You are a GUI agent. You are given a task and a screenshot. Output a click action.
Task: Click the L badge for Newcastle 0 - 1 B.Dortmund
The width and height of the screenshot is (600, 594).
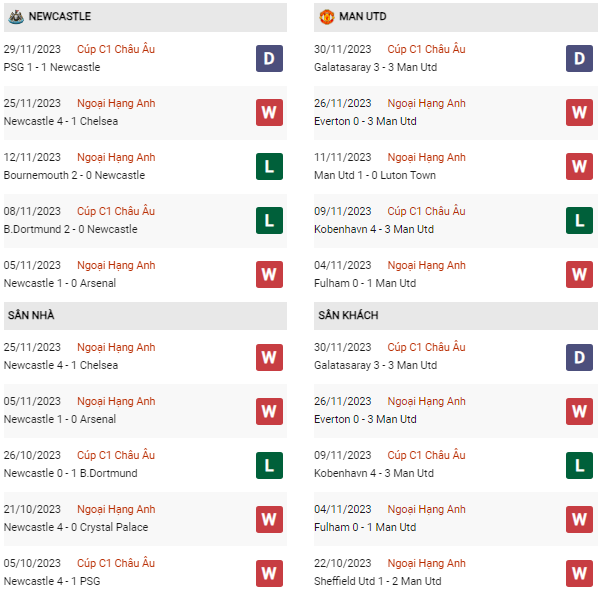269,464
